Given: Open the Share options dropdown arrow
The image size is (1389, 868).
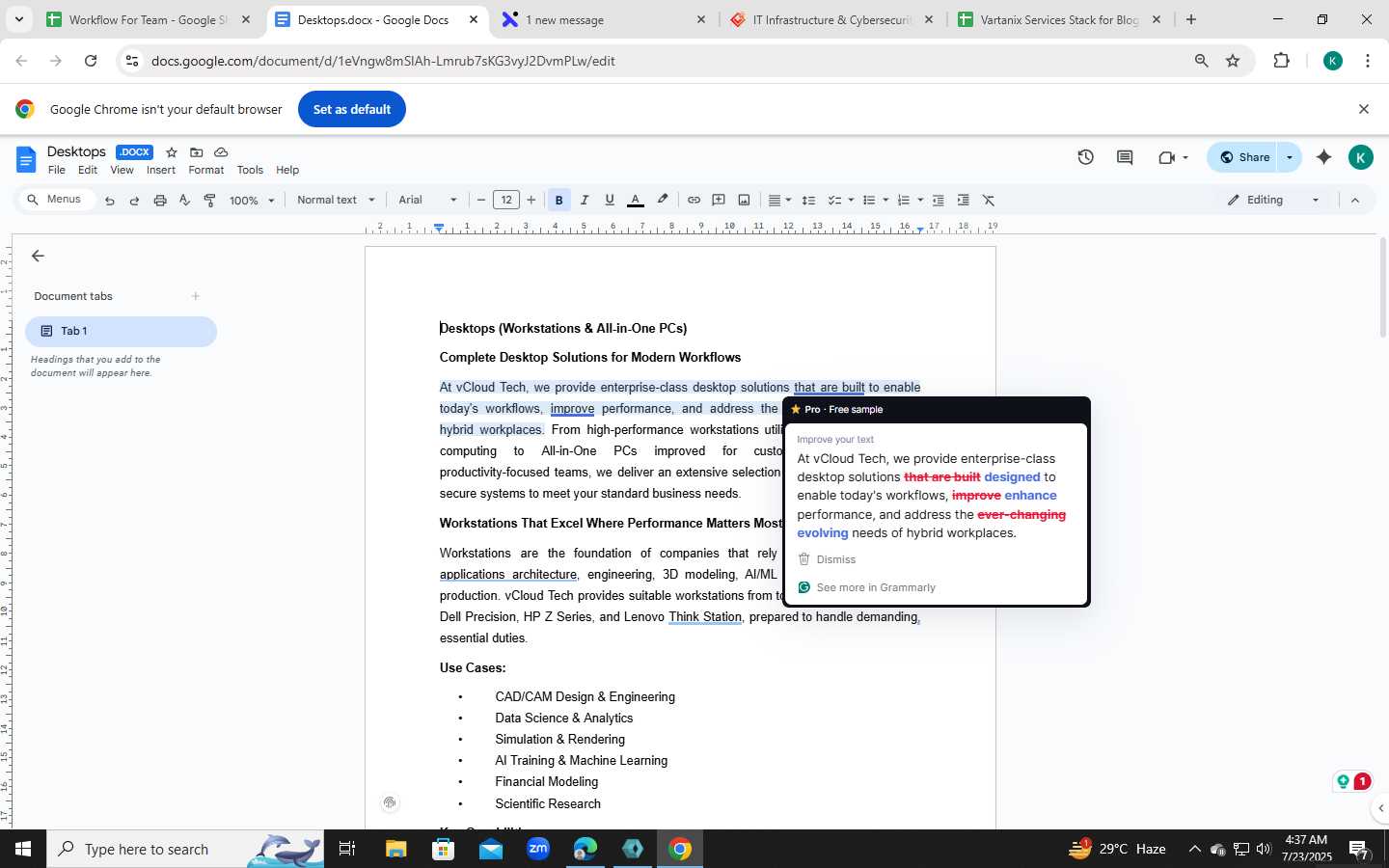Looking at the screenshot, I should (x=1290, y=157).
